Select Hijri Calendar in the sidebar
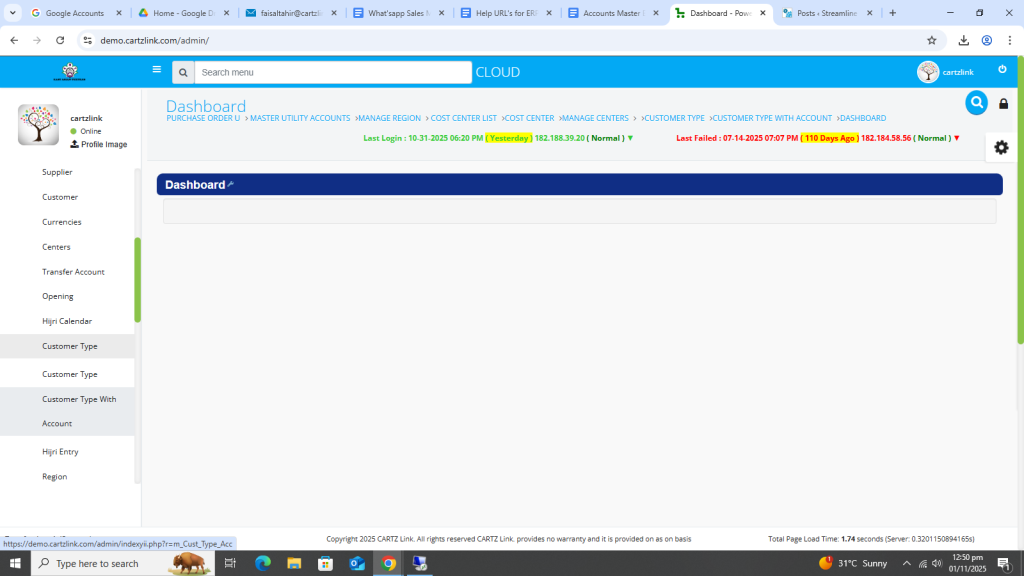This screenshot has height=576, width=1024. [x=67, y=321]
